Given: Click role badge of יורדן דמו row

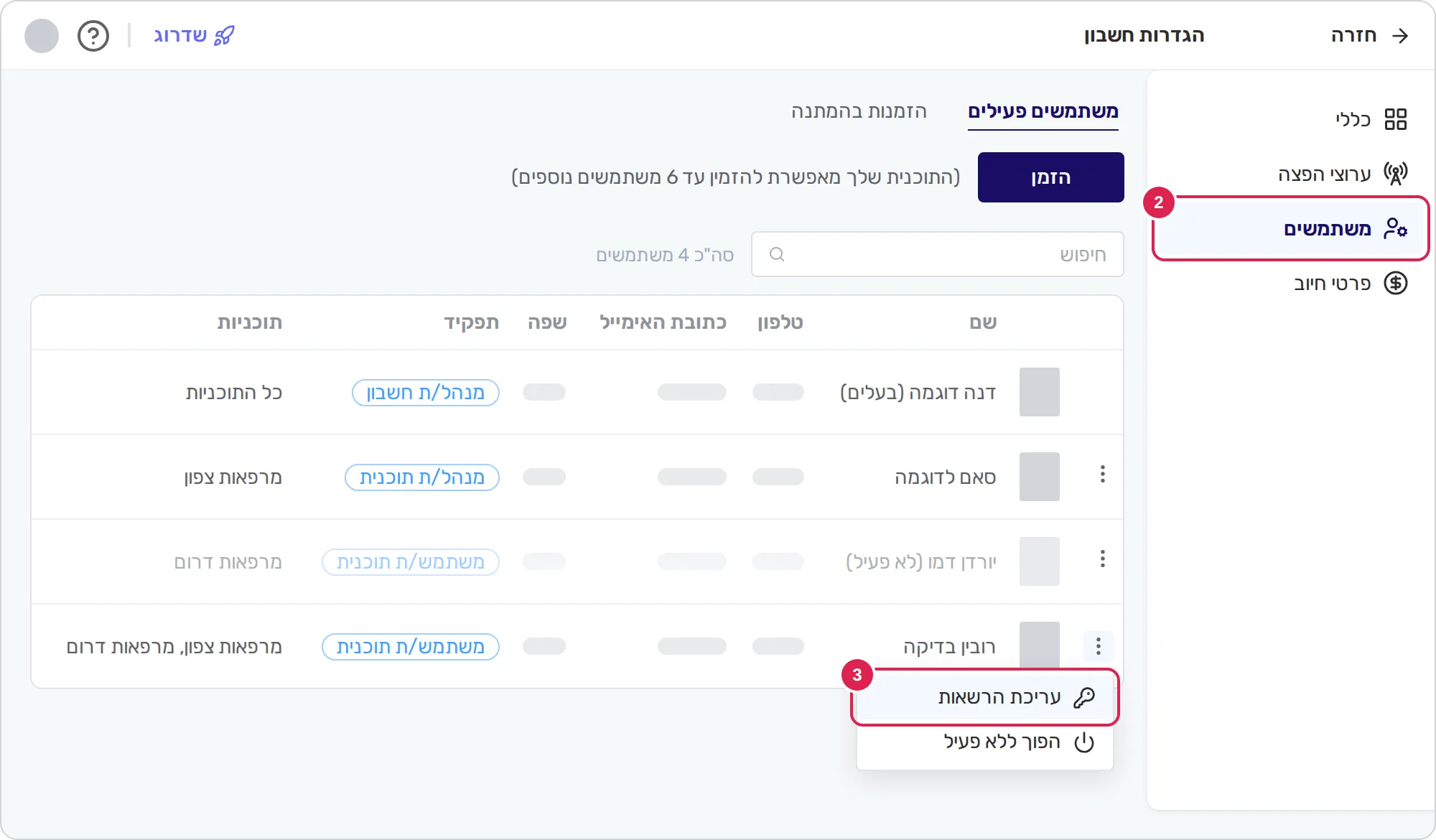Looking at the screenshot, I should pyautogui.click(x=410, y=562).
